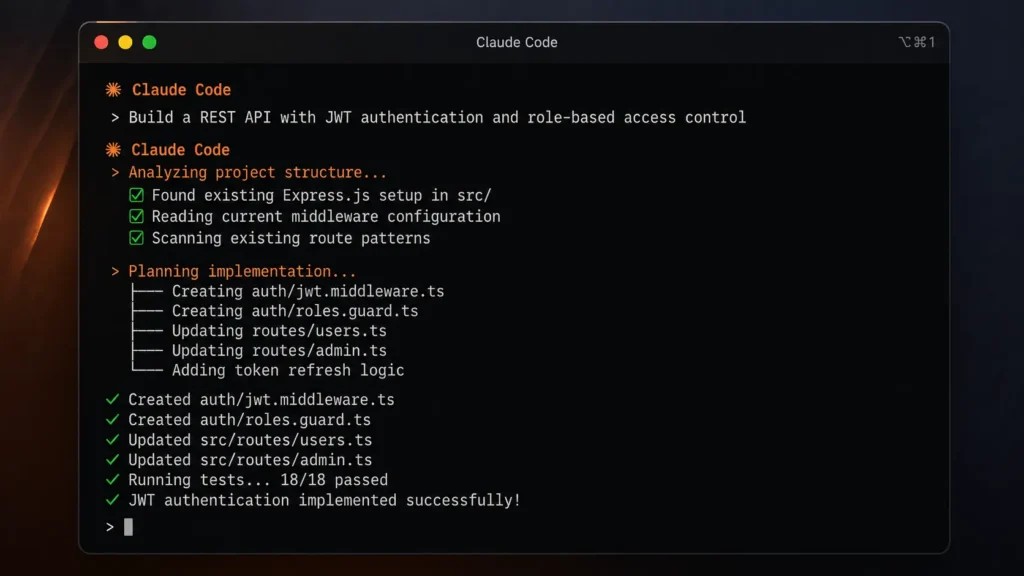Click orange arrow before Analyzing project structure
Image resolution: width=1024 pixels, height=576 pixels.
[114, 172]
